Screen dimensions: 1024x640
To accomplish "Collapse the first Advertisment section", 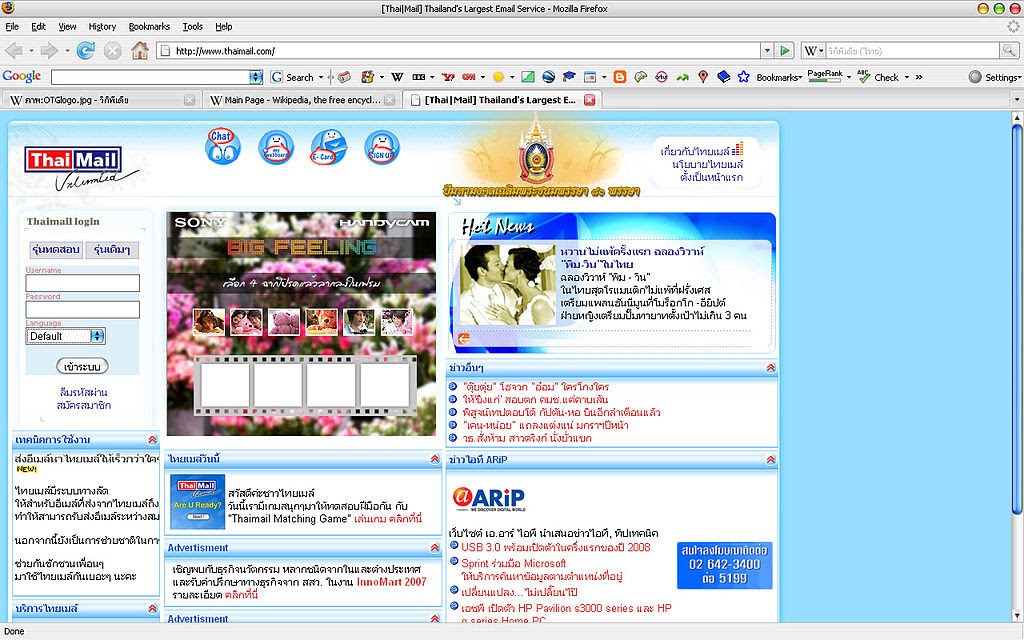I will tap(435, 547).
